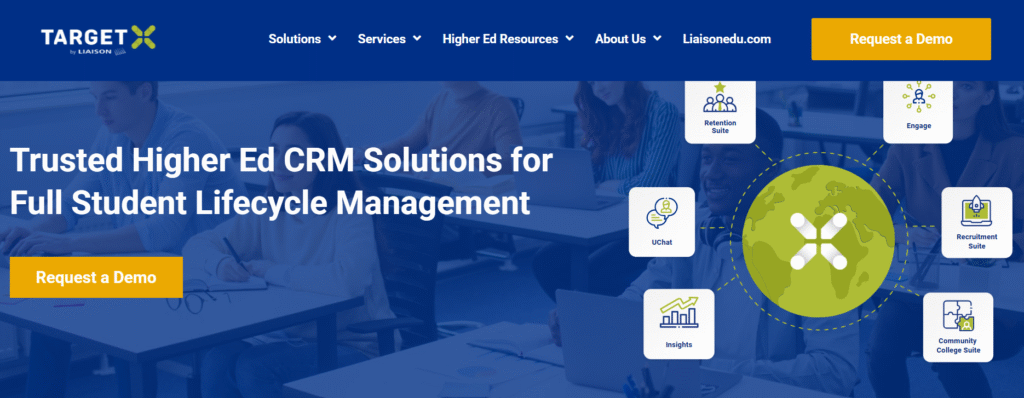Open the Higher Ed Resources menu
Viewport: 1024px width, 398px height.
tap(500, 39)
